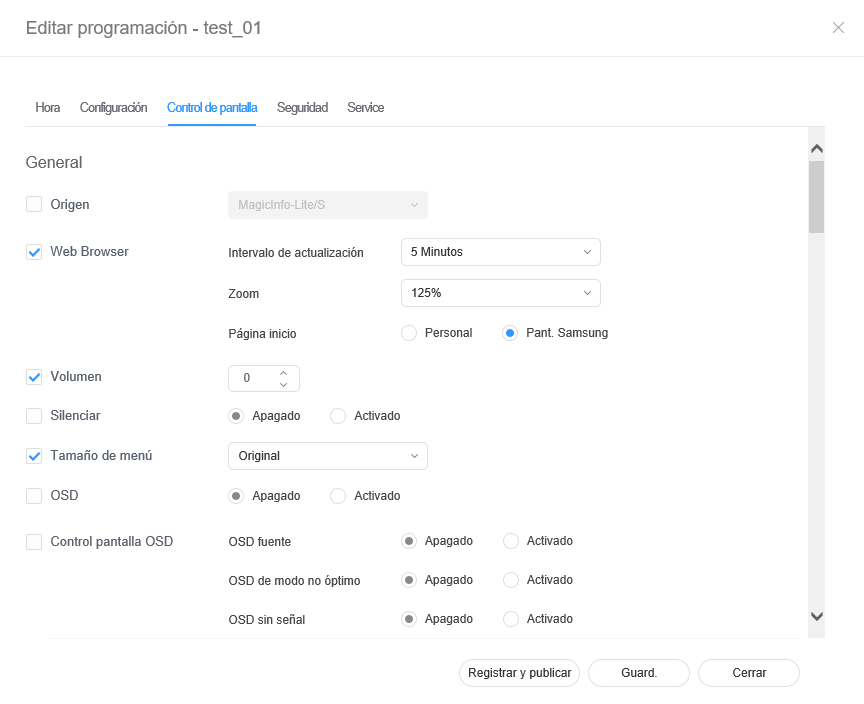The image size is (864, 704).
Task: Go to the Hora tab
Action: pyautogui.click(x=47, y=108)
